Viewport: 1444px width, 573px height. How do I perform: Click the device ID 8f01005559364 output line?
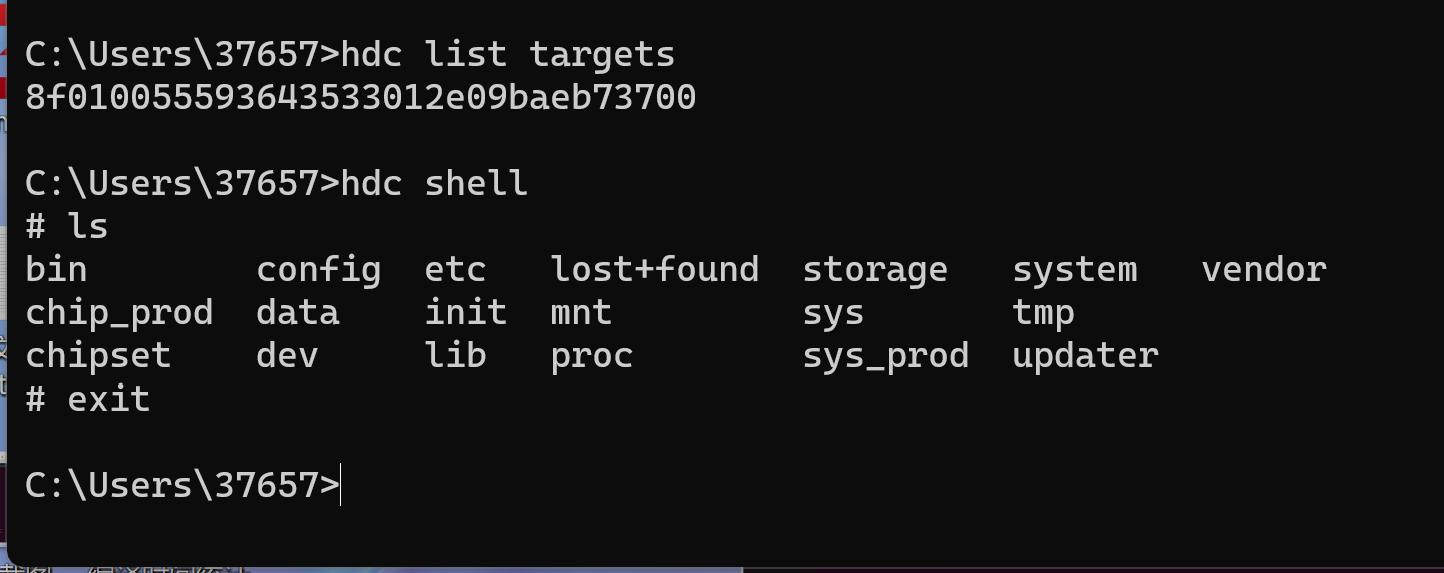click(x=360, y=98)
